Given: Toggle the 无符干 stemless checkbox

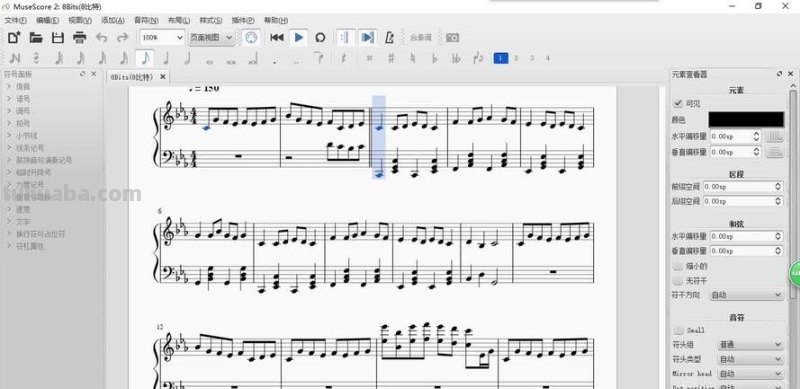Looking at the screenshot, I should 678,281.
